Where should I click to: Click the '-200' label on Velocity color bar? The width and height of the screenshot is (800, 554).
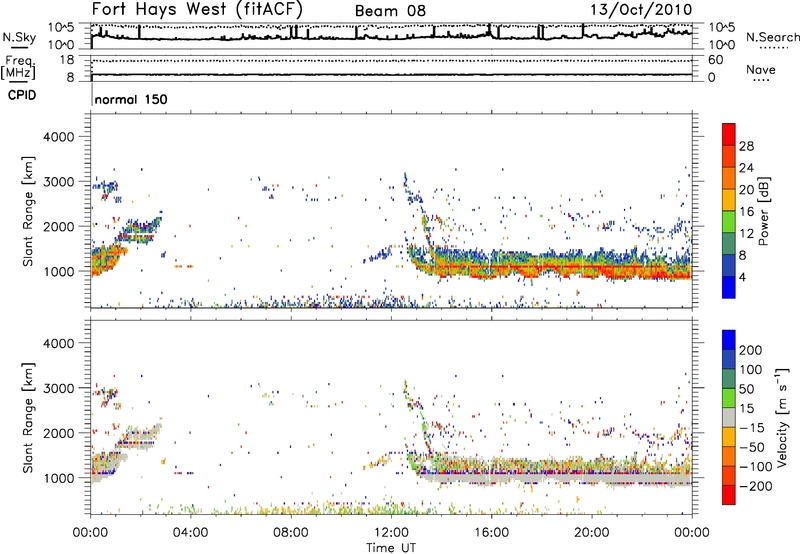(756, 486)
